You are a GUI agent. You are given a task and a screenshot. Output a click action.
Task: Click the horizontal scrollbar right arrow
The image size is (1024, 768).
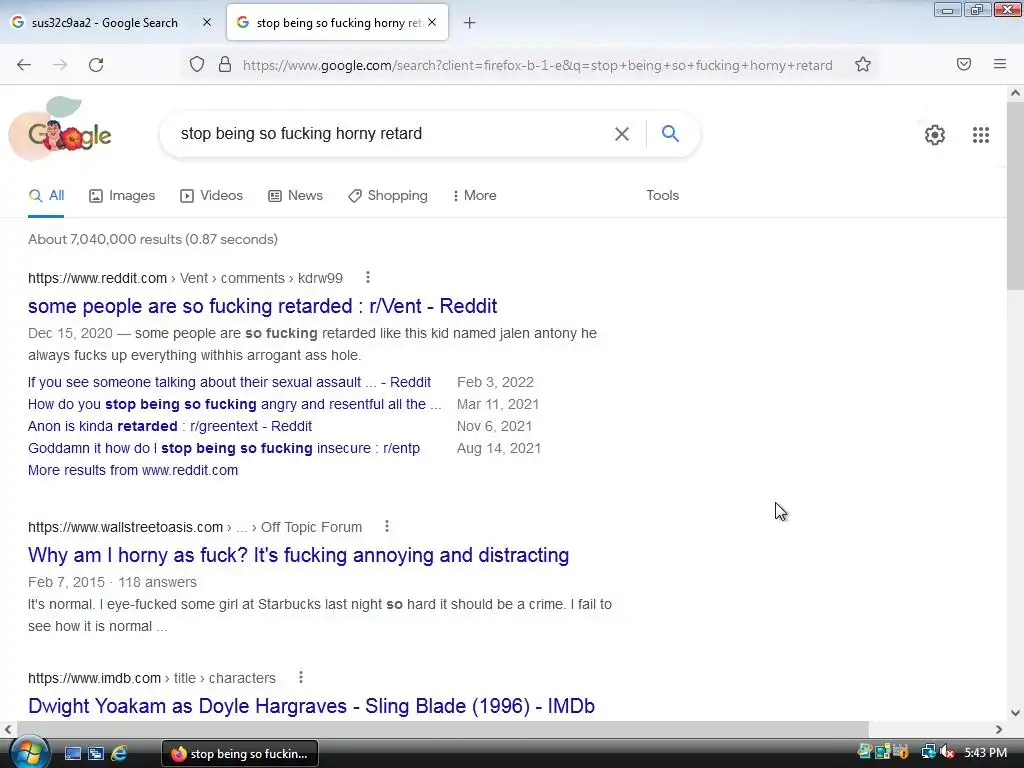coord(999,729)
